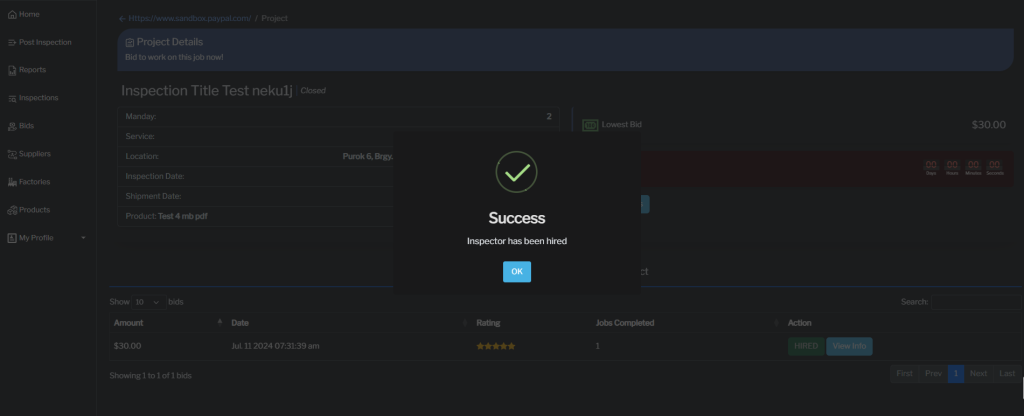Click the Seconds countdown box
This screenshot has width=1024, height=416.
click(995, 168)
